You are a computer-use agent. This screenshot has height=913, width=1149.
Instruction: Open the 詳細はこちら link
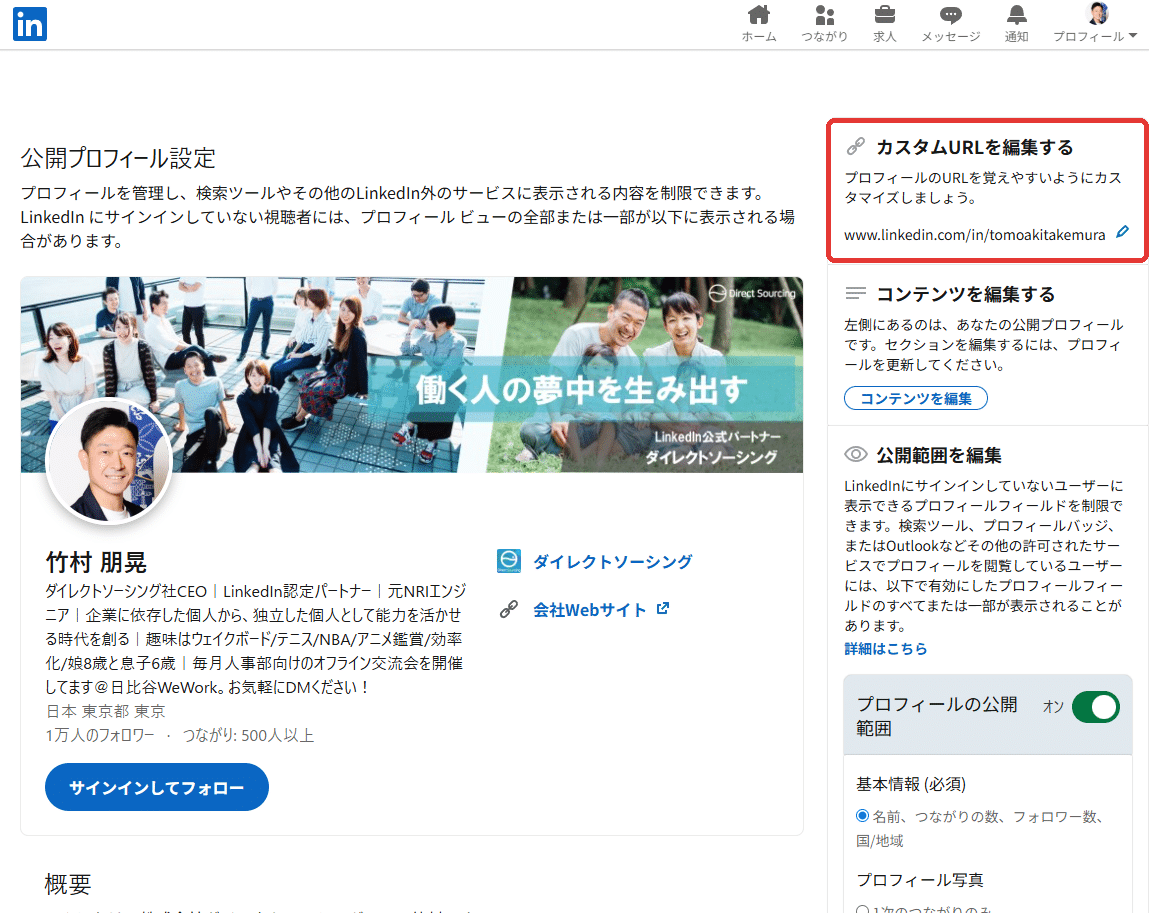click(x=885, y=648)
